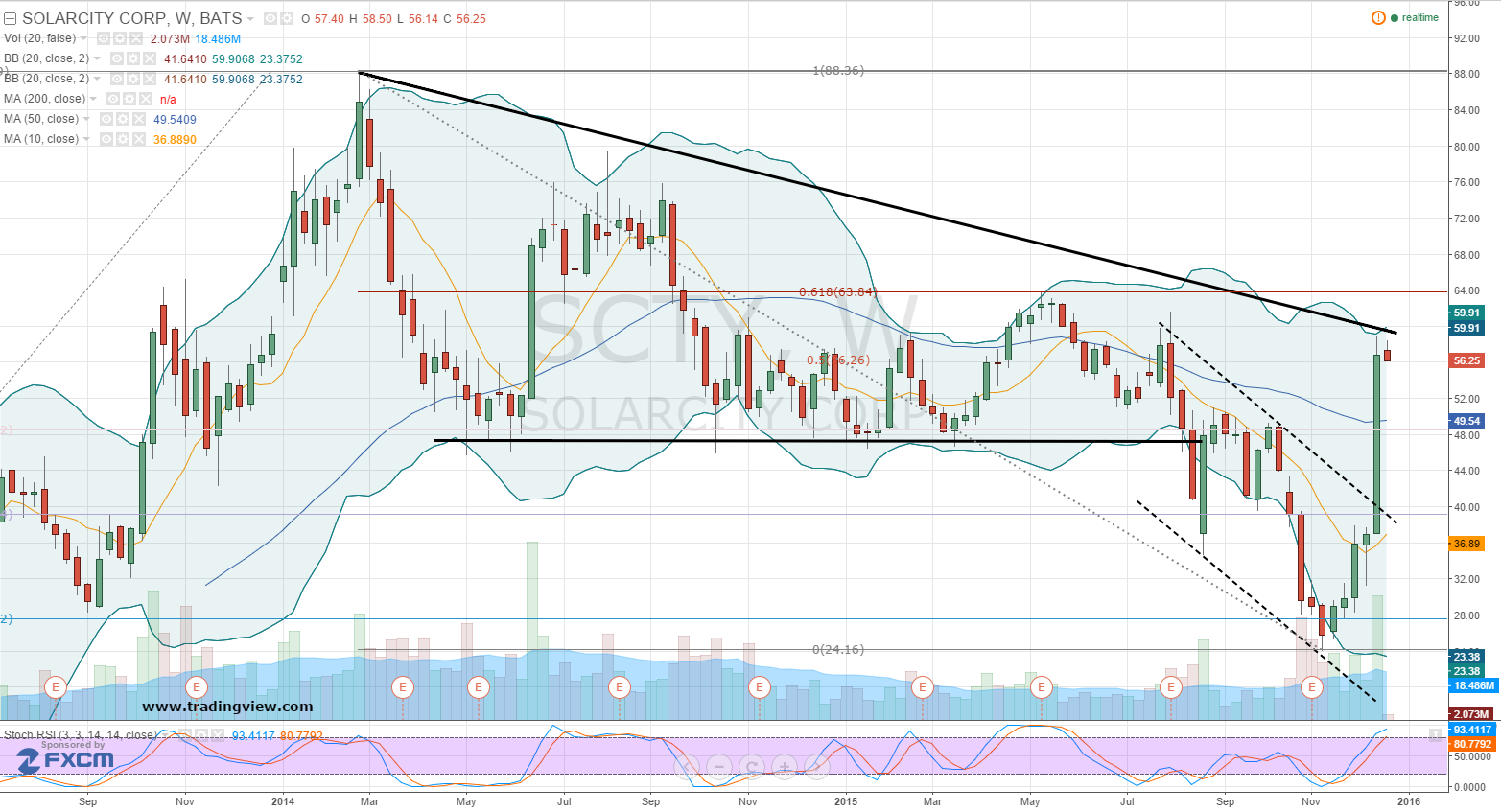Open the earnings marker at November 2015
The width and height of the screenshot is (1501, 812).
tap(1311, 687)
